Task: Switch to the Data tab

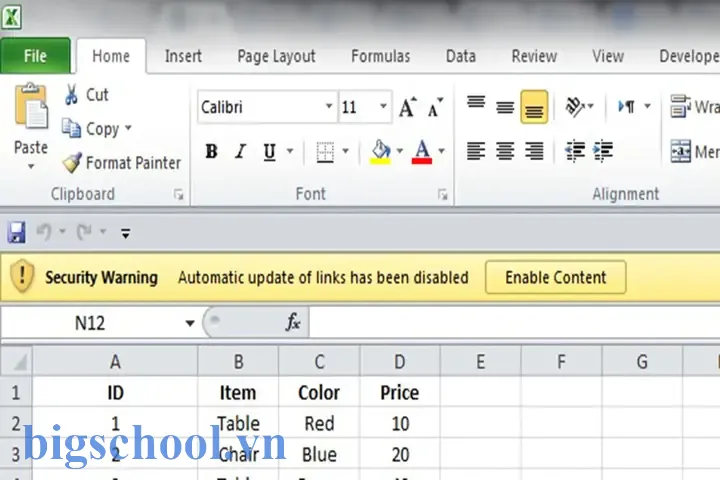Action: tap(461, 56)
